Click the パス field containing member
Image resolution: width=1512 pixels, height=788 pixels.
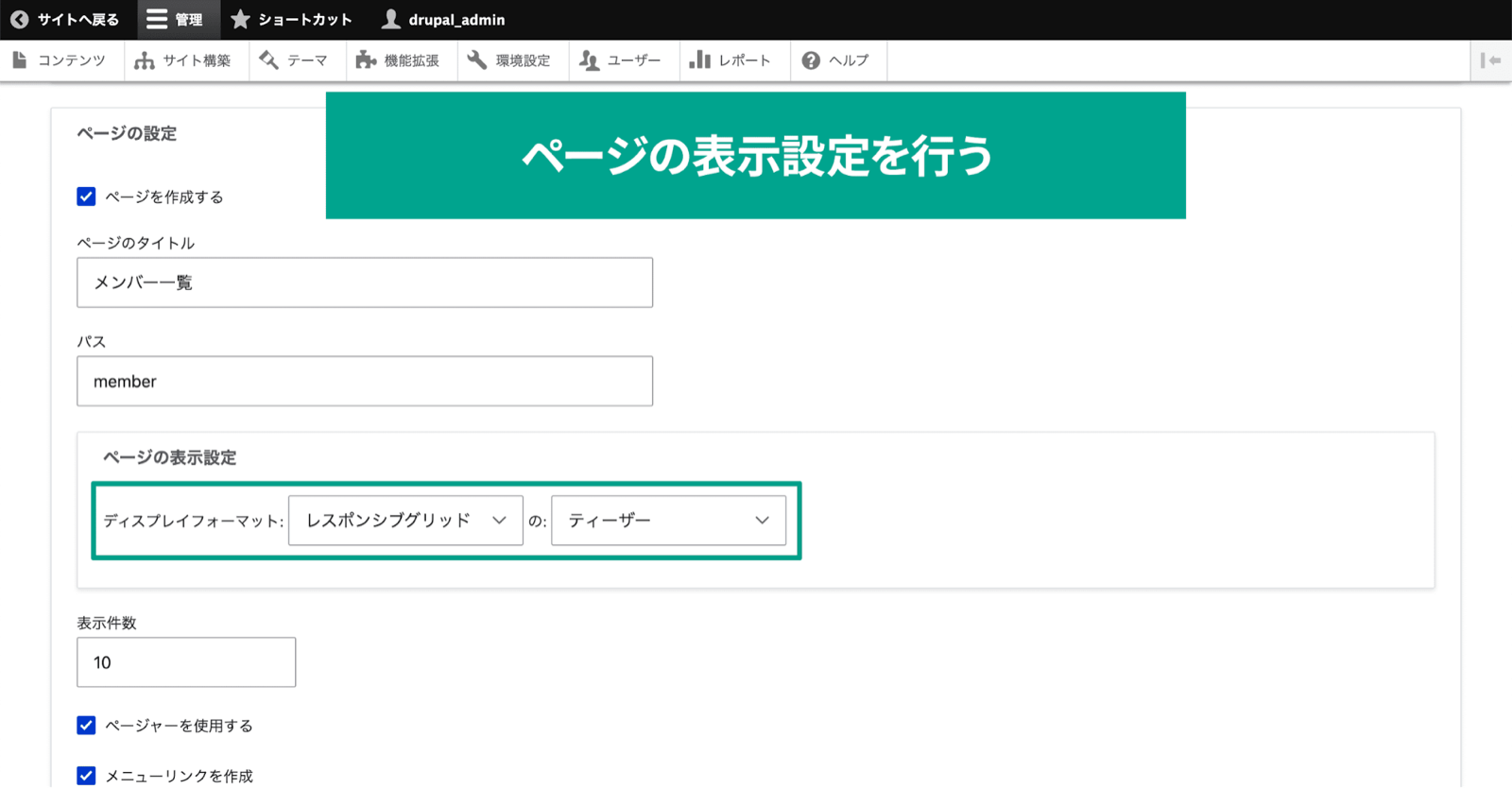tap(365, 381)
